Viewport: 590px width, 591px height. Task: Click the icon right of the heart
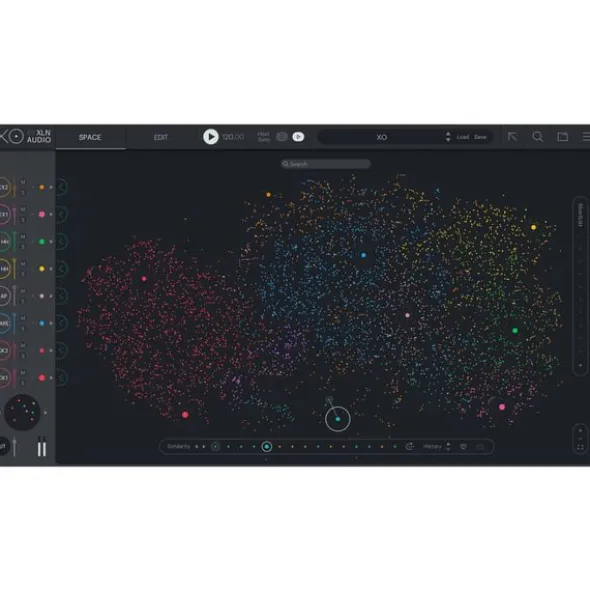click(480, 447)
